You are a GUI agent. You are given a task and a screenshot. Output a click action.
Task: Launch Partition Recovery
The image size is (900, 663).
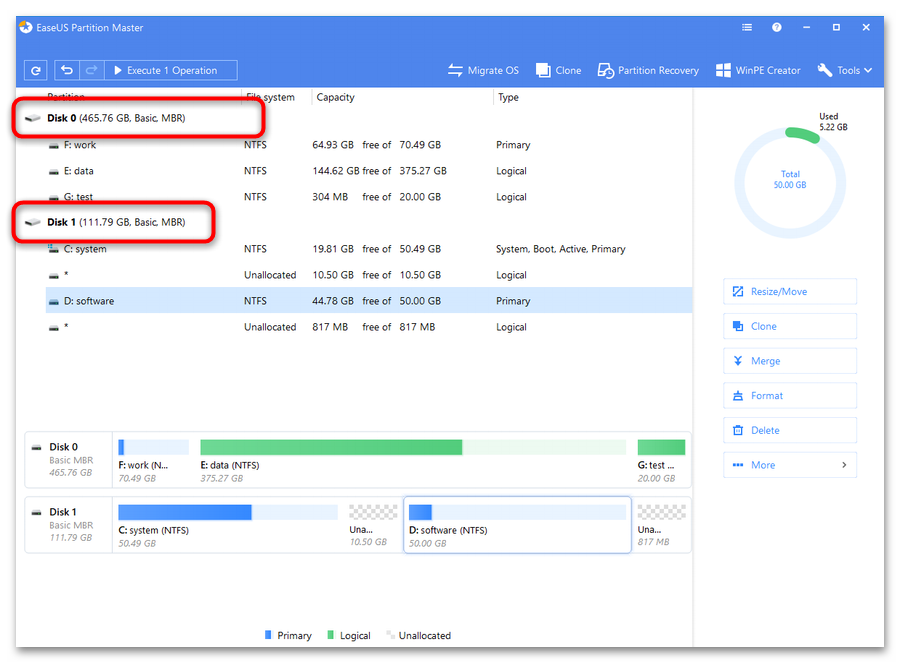(x=648, y=71)
